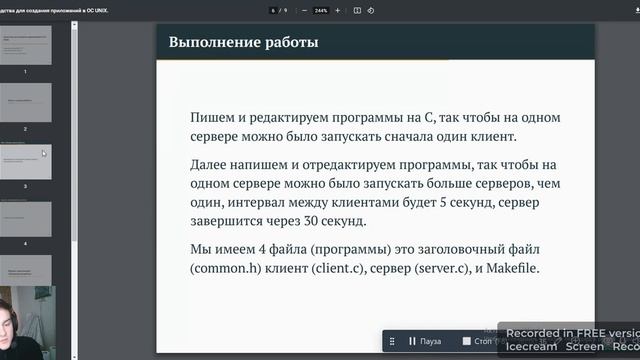Click the document title in the top bar
The width and height of the screenshot is (640, 360).
(x=54, y=11)
